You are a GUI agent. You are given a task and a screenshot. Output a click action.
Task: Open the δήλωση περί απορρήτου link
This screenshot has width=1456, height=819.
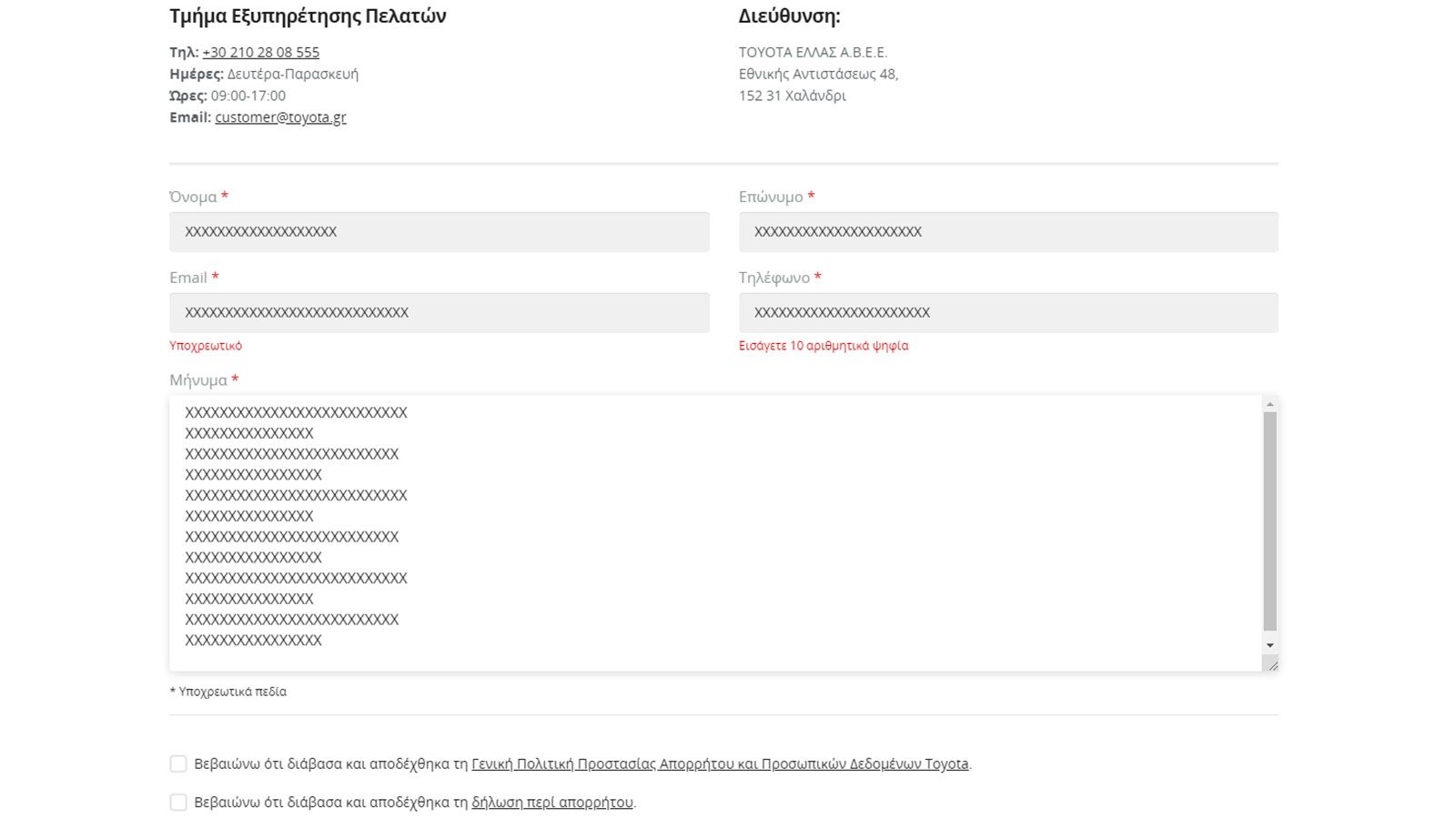(552, 802)
